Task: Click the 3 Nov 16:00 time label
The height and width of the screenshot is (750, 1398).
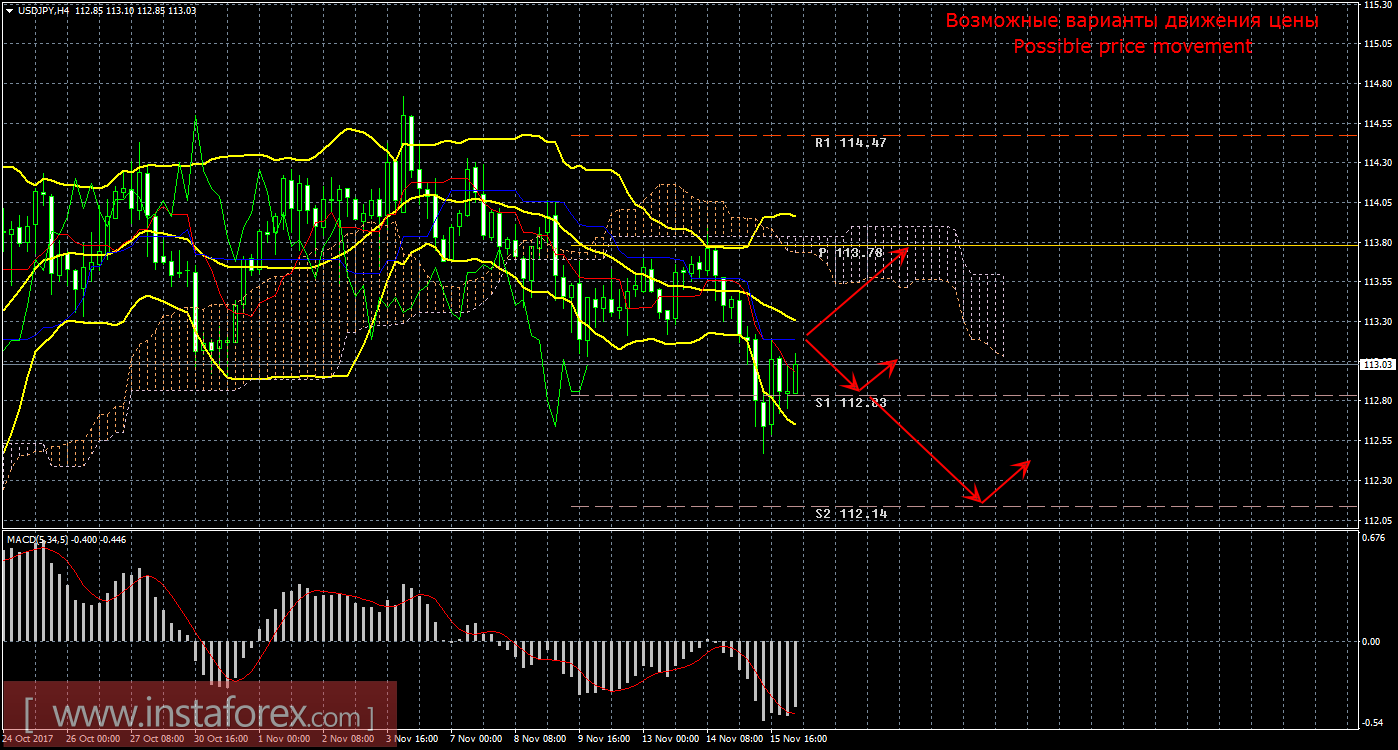Action: coord(411,740)
